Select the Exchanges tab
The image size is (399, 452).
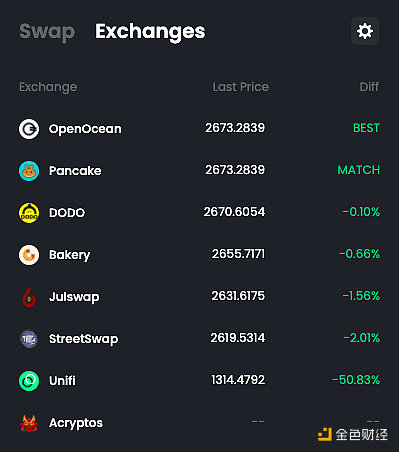150,32
